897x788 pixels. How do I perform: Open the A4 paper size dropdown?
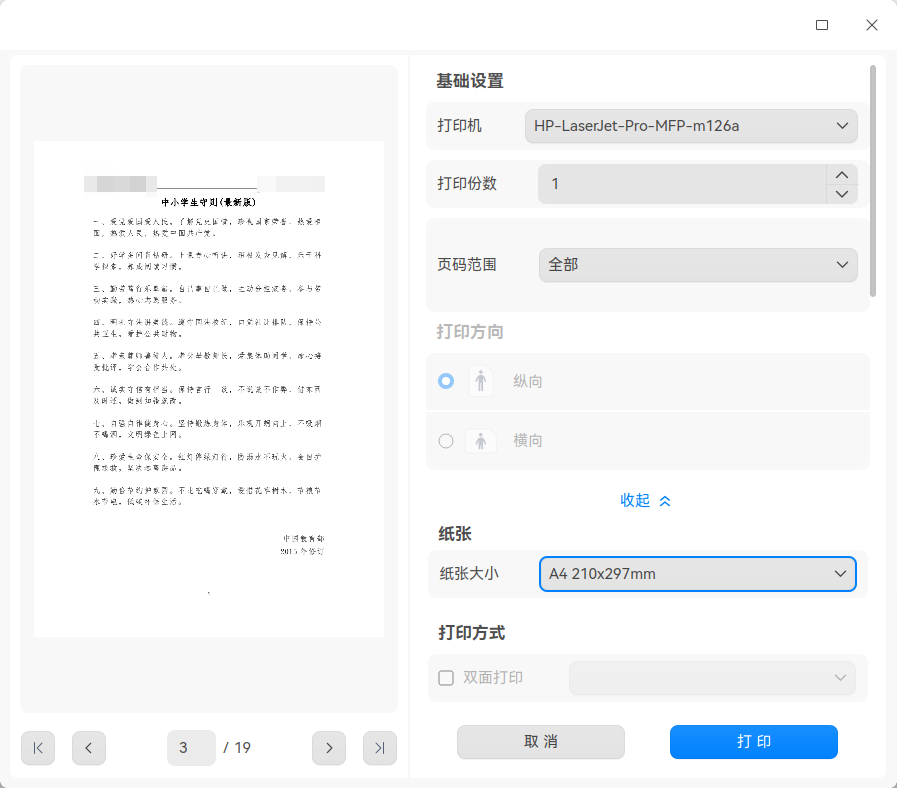tap(698, 574)
